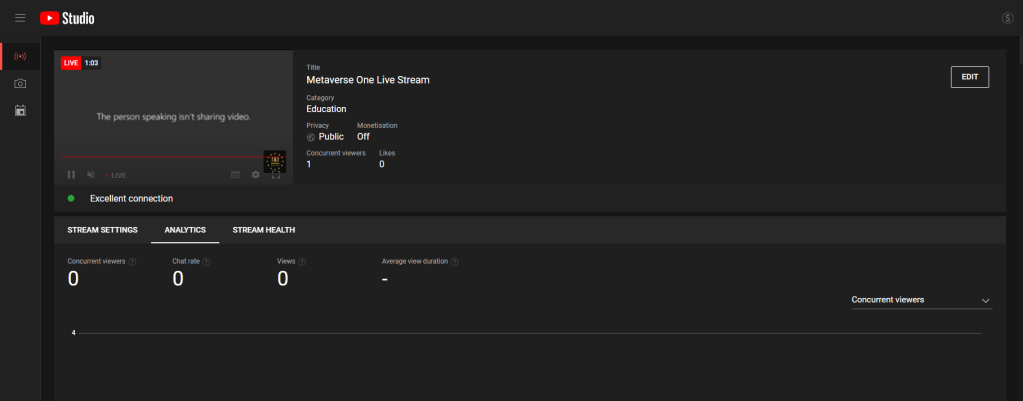Click the Edit button for stream details

click(969, 77)
